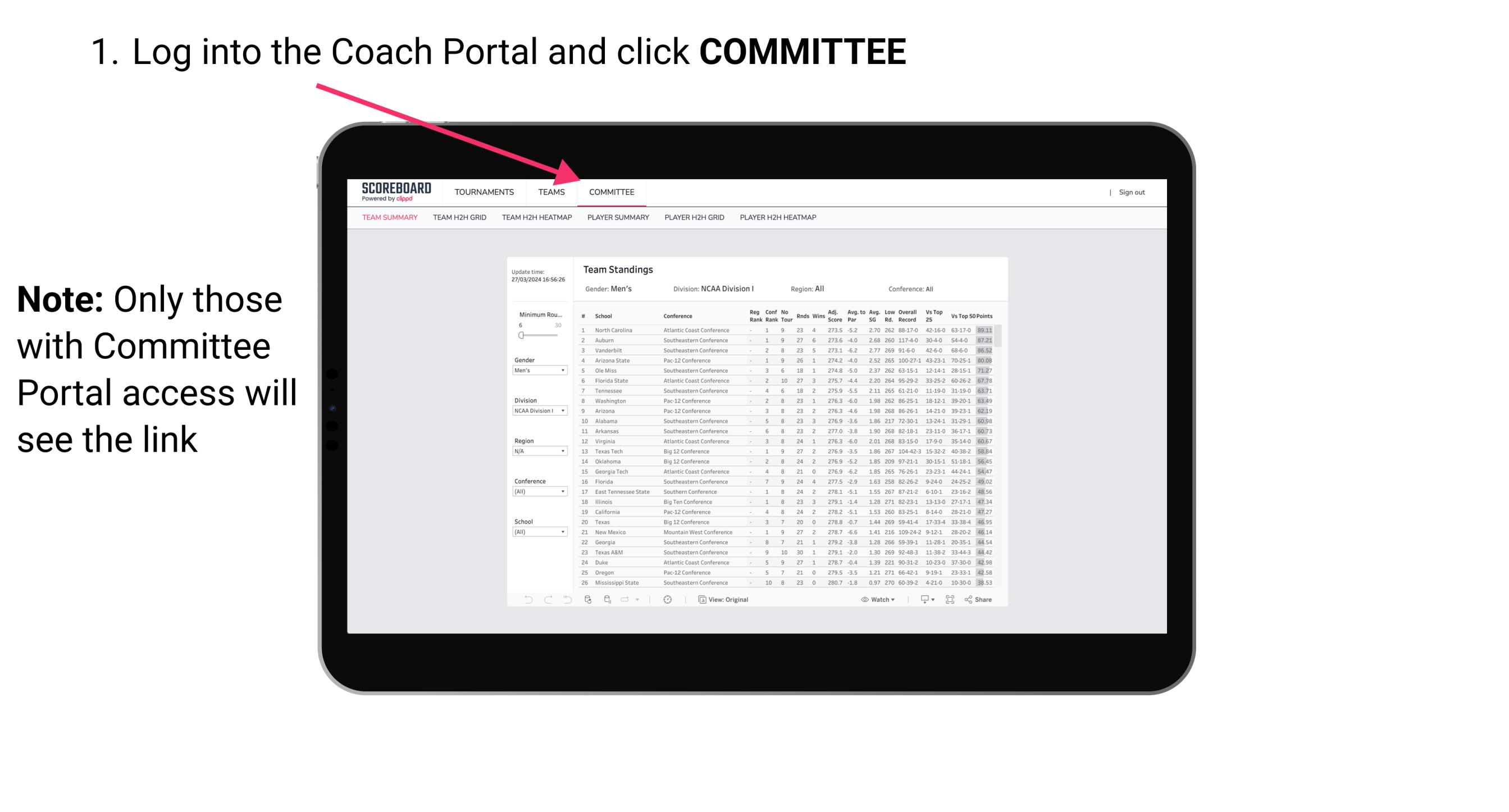Click Sign out link

tap(1131, 193)
